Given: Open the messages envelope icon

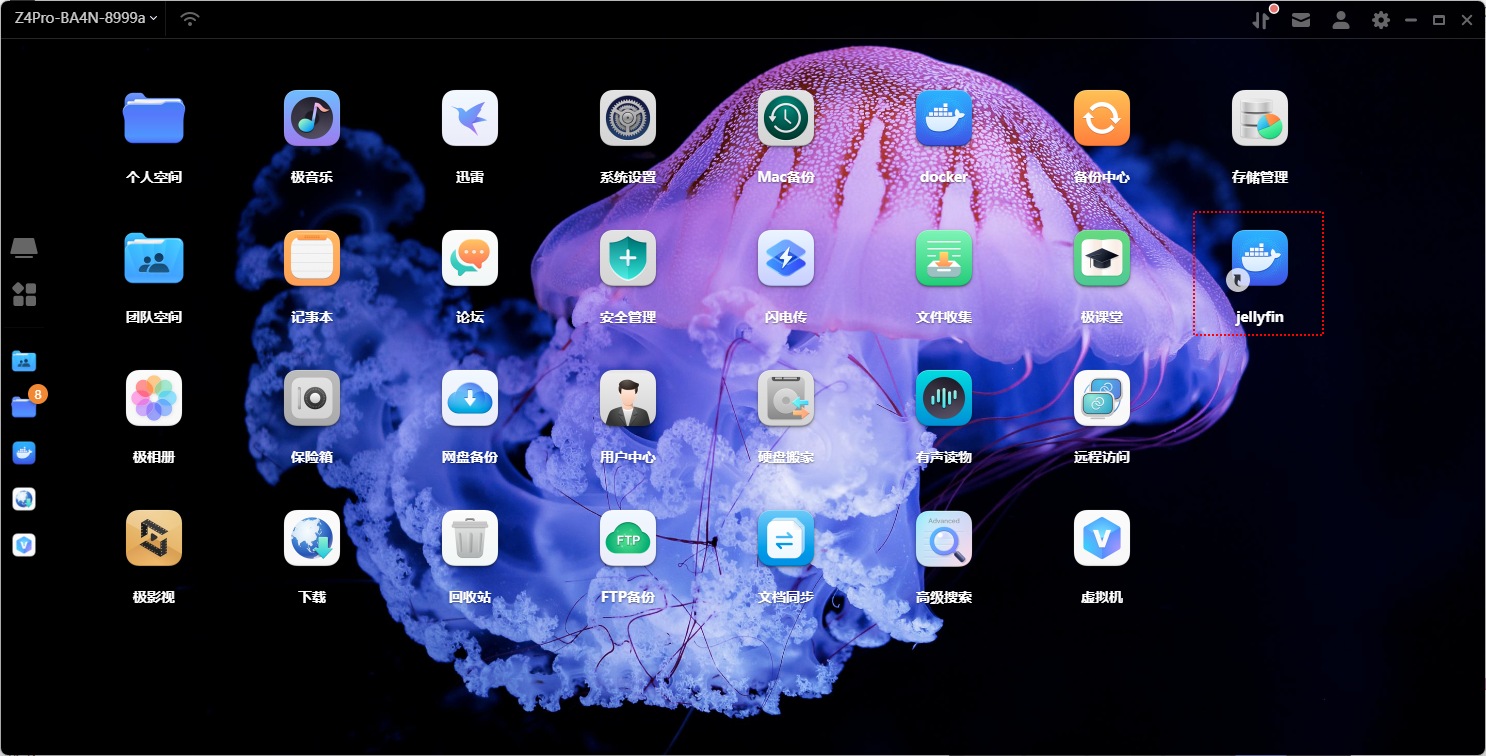Looking at the screenshot, I should pos(1301,19).
